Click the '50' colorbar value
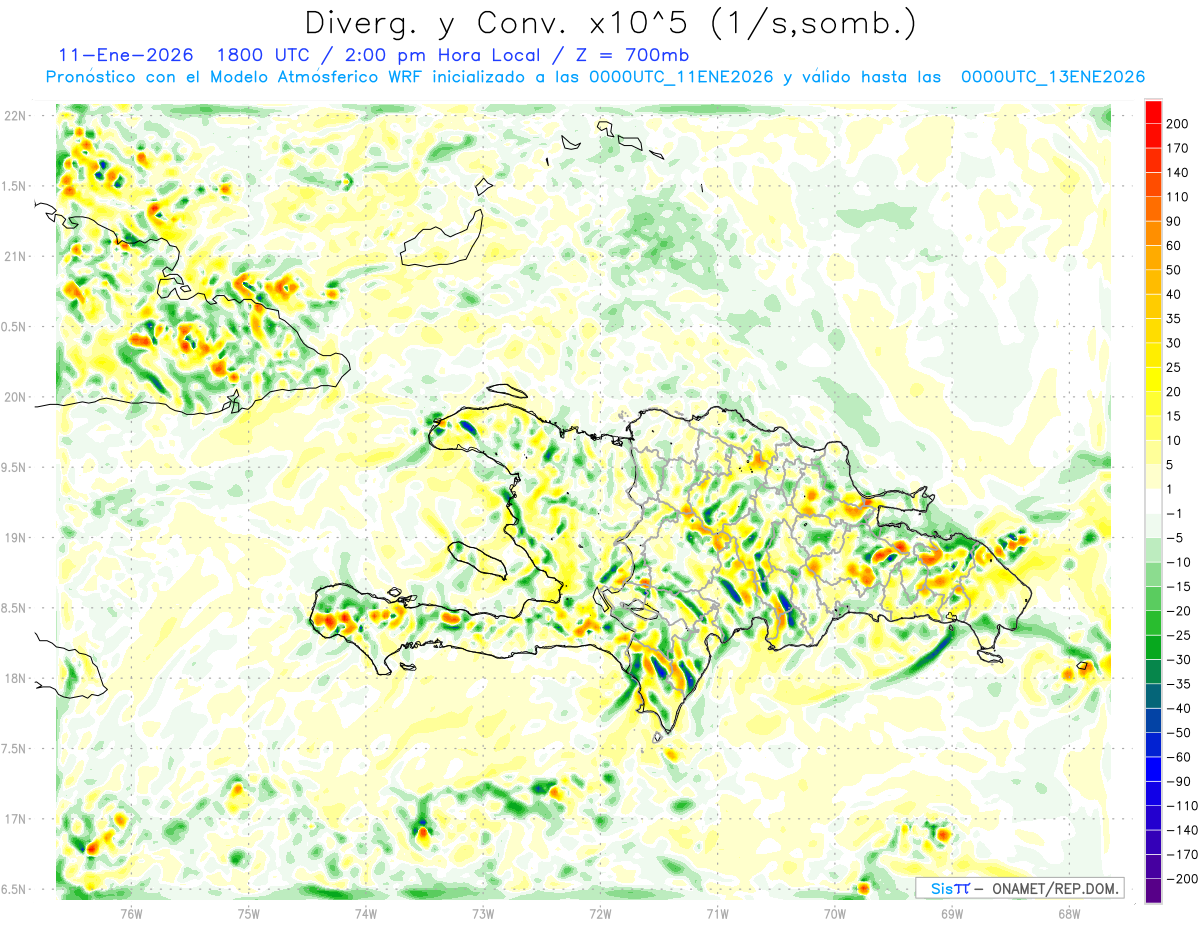 click(x=1175, y=270)
